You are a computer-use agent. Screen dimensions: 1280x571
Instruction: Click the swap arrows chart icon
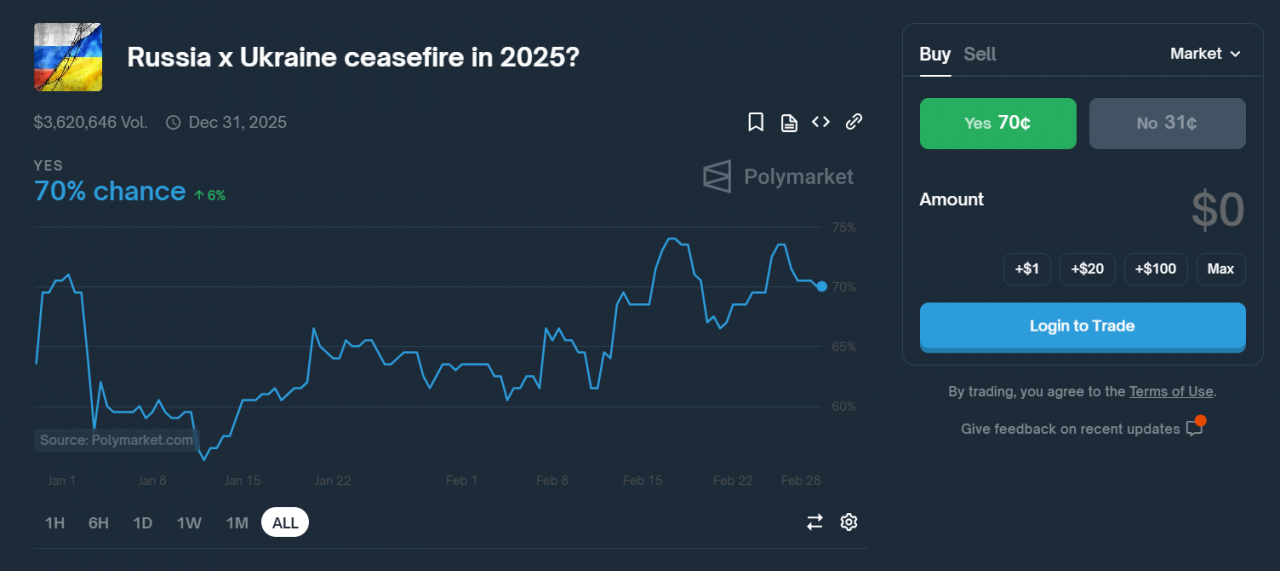pos(815,522)
